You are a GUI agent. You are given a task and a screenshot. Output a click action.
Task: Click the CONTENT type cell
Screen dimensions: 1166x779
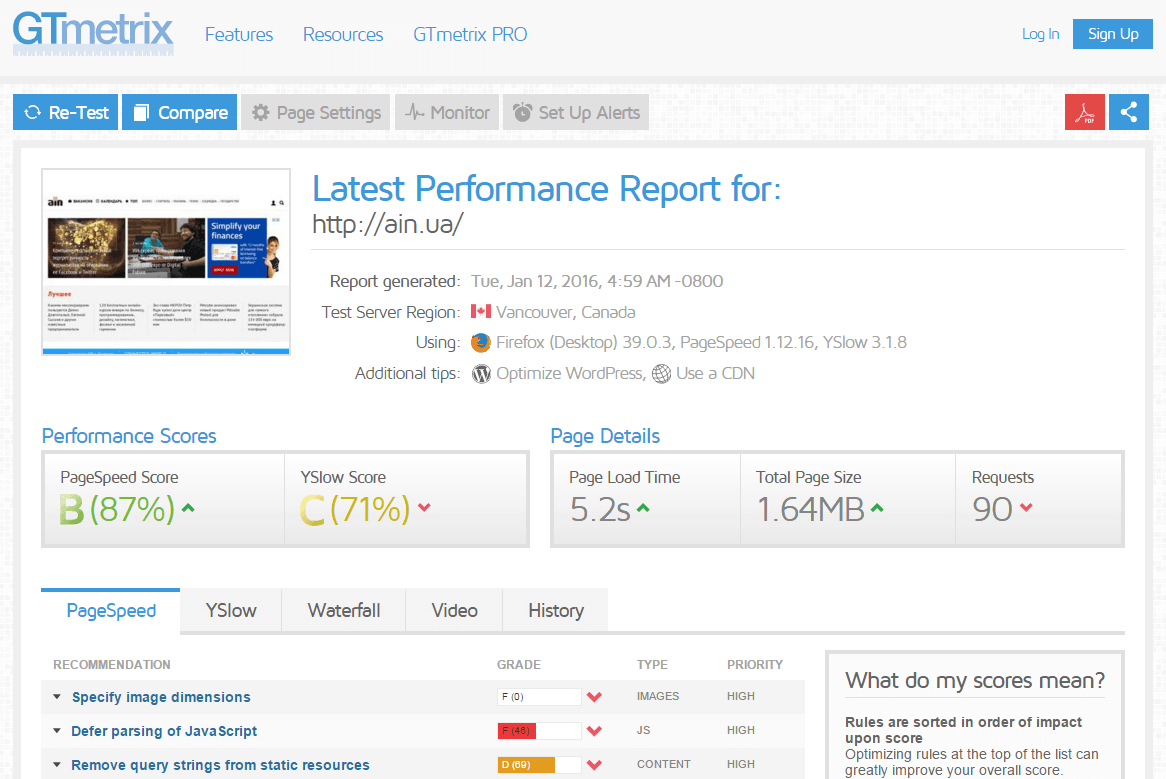click(663, 764)
